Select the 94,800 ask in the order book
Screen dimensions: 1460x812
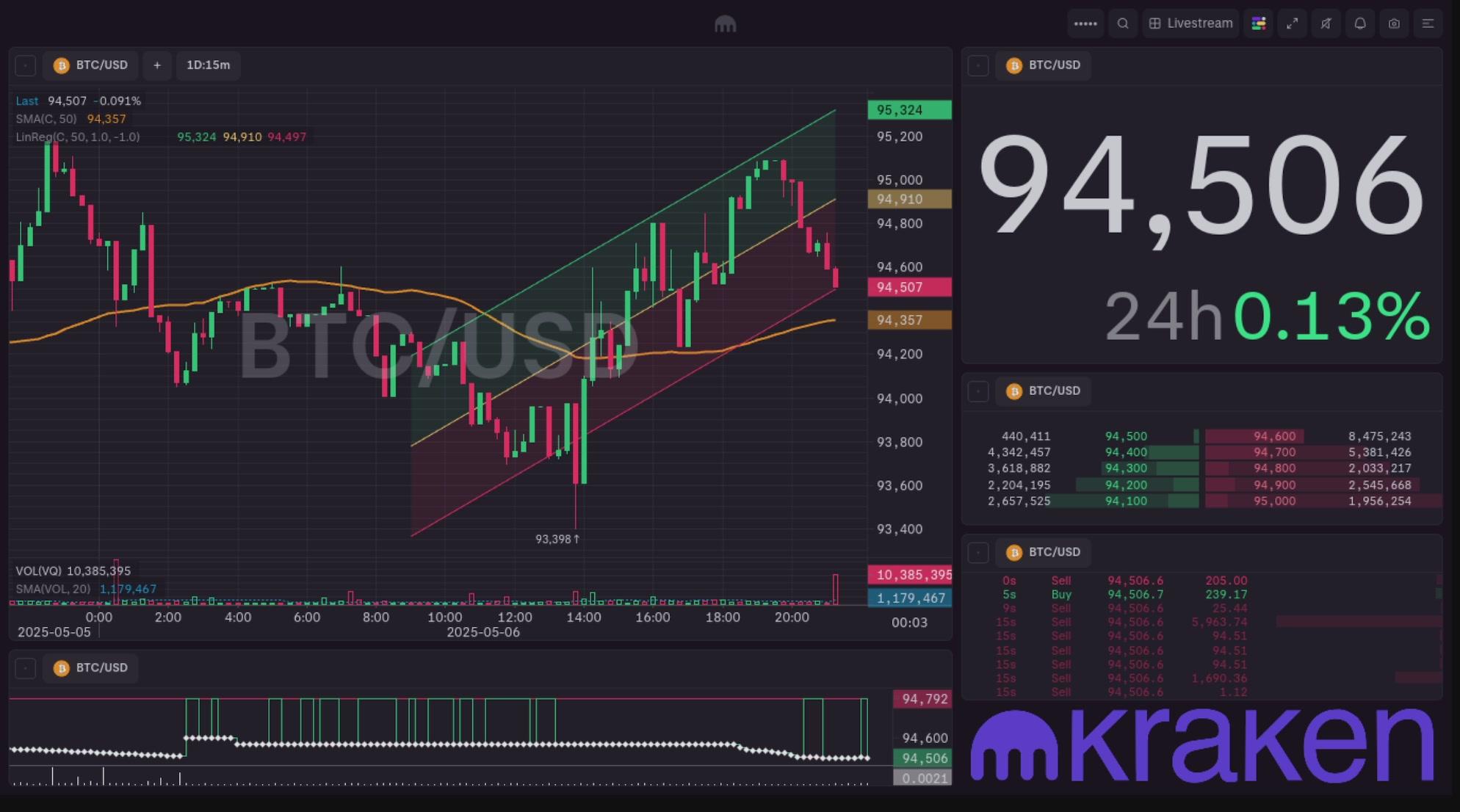click(x=1275, y=468)
